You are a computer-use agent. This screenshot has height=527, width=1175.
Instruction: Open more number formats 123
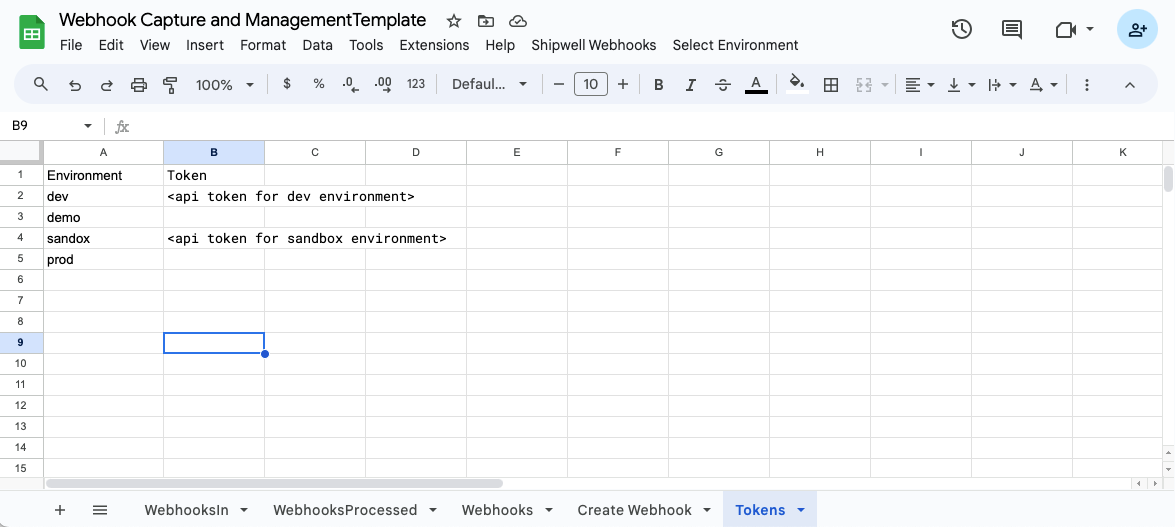(416, 84)
